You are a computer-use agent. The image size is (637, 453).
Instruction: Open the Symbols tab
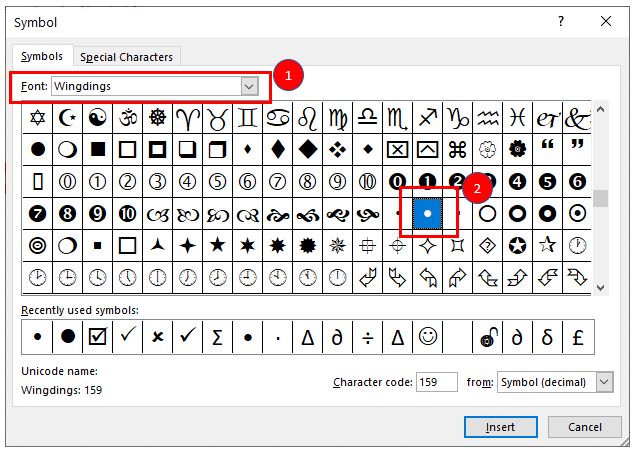click(41, 57)
